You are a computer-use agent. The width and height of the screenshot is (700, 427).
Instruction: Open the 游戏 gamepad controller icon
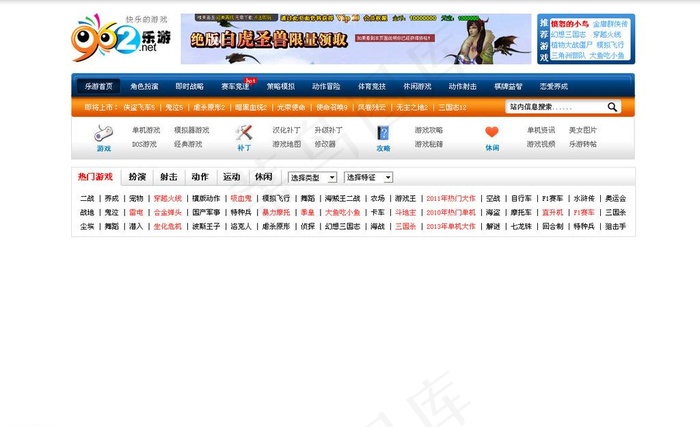104,133
